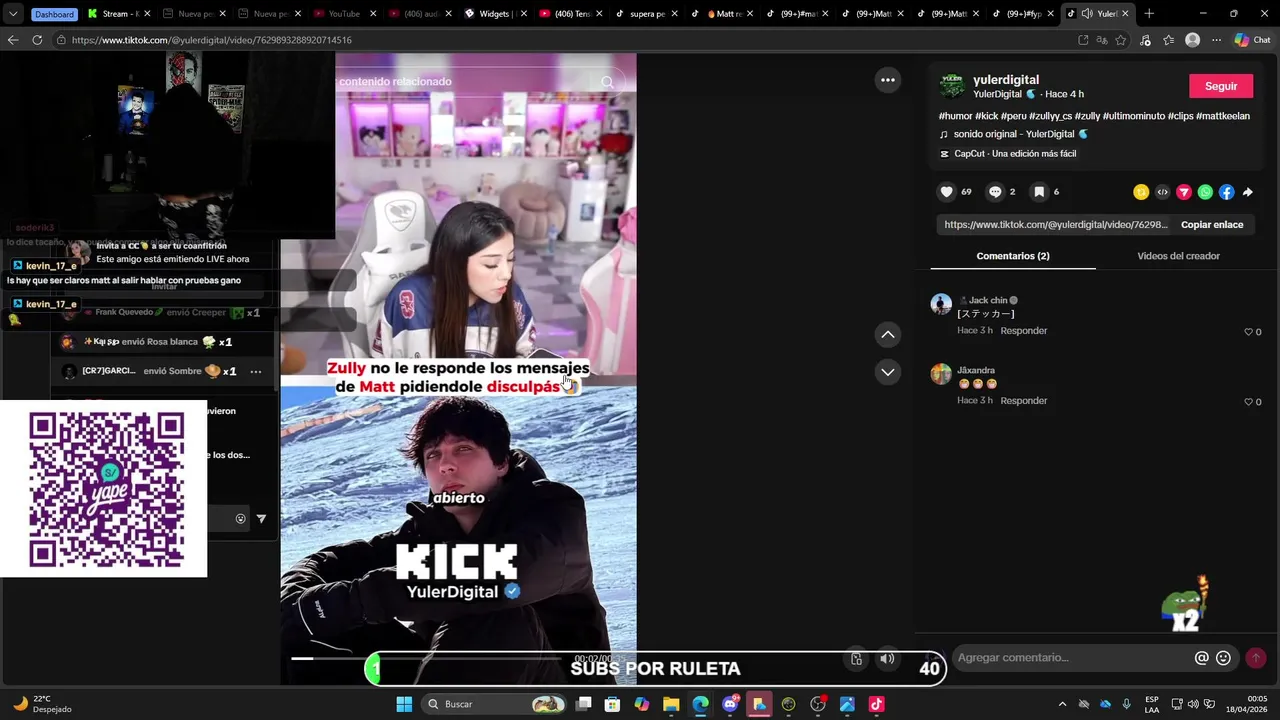Post comment with the red arrow button
Viewport: 1280px width, 720px height.
pos(1256,658)
